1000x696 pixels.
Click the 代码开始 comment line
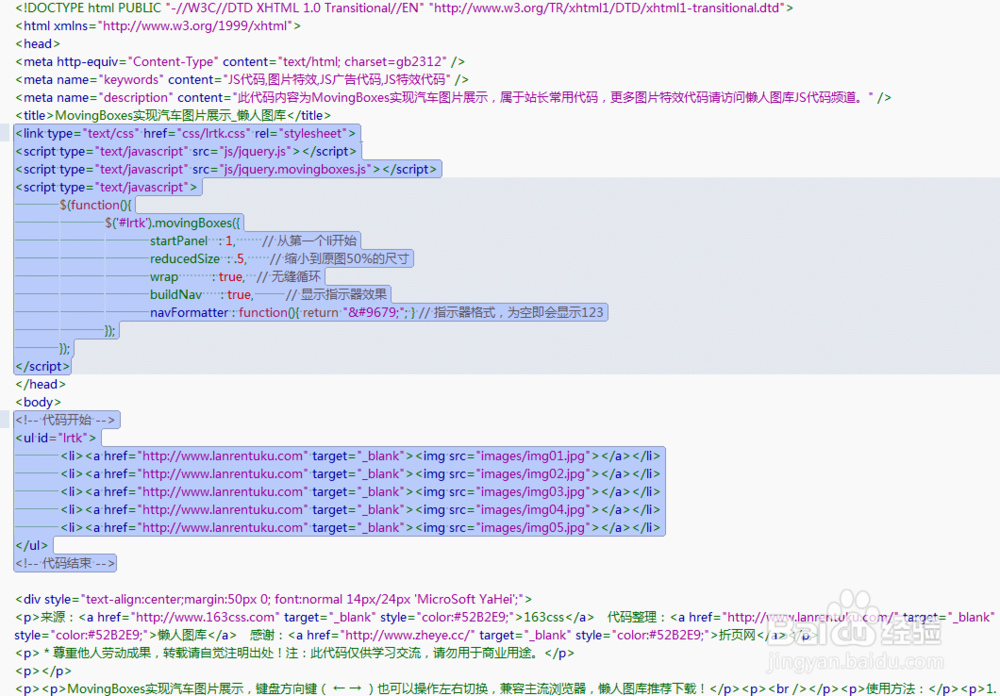(65, 420)
